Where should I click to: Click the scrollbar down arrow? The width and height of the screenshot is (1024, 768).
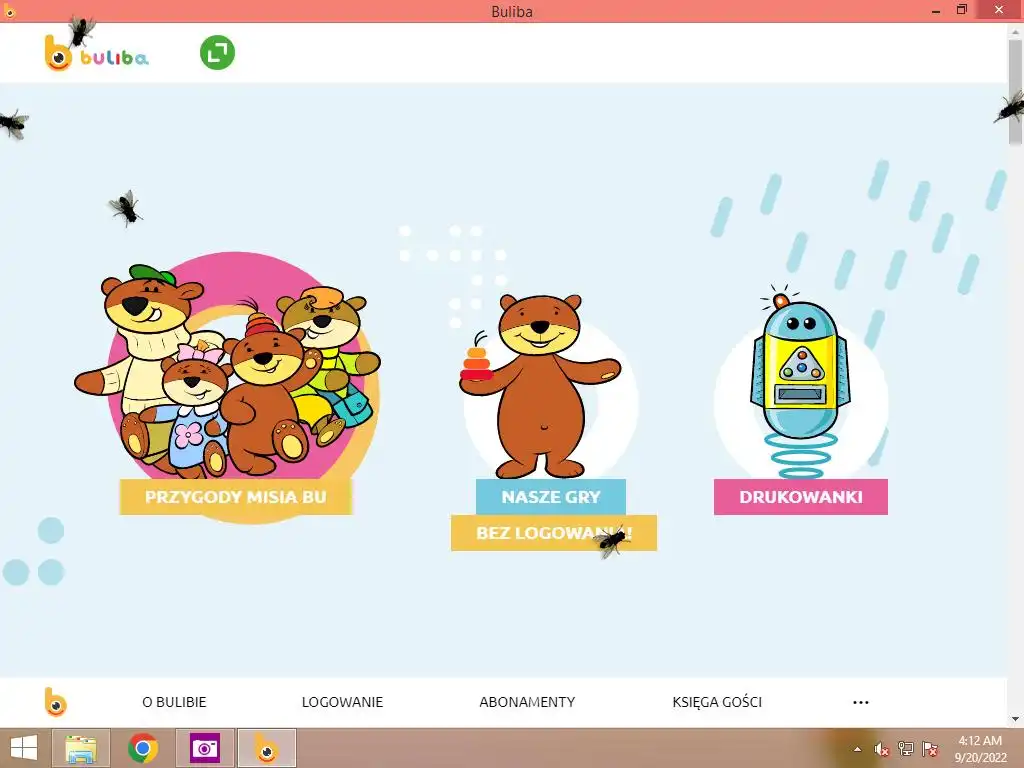tap(1016, 719)
